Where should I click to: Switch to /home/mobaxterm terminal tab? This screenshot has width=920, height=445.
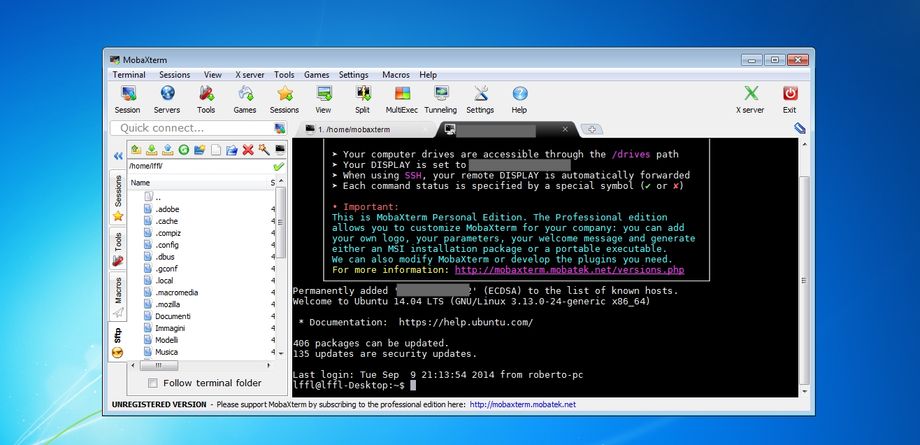364,129
